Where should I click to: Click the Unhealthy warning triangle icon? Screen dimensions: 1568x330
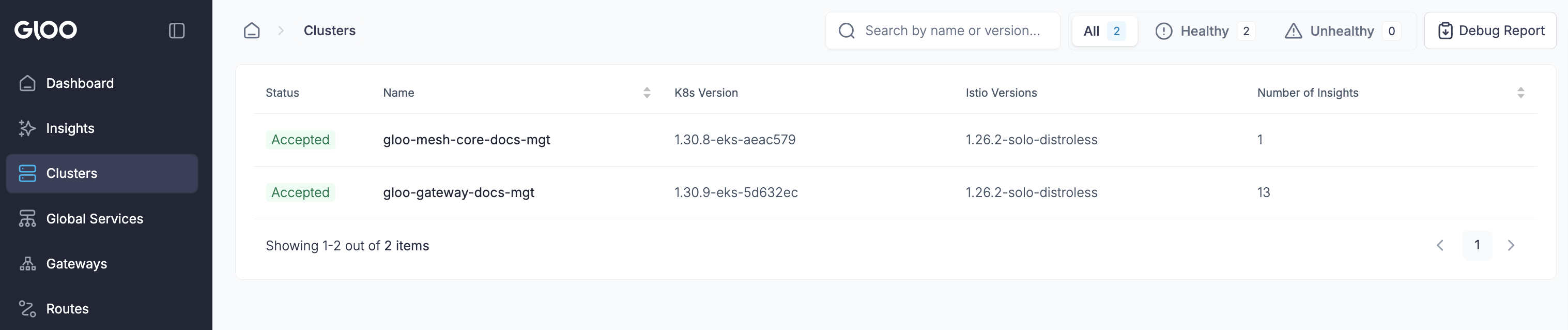tap(1293, 31)
